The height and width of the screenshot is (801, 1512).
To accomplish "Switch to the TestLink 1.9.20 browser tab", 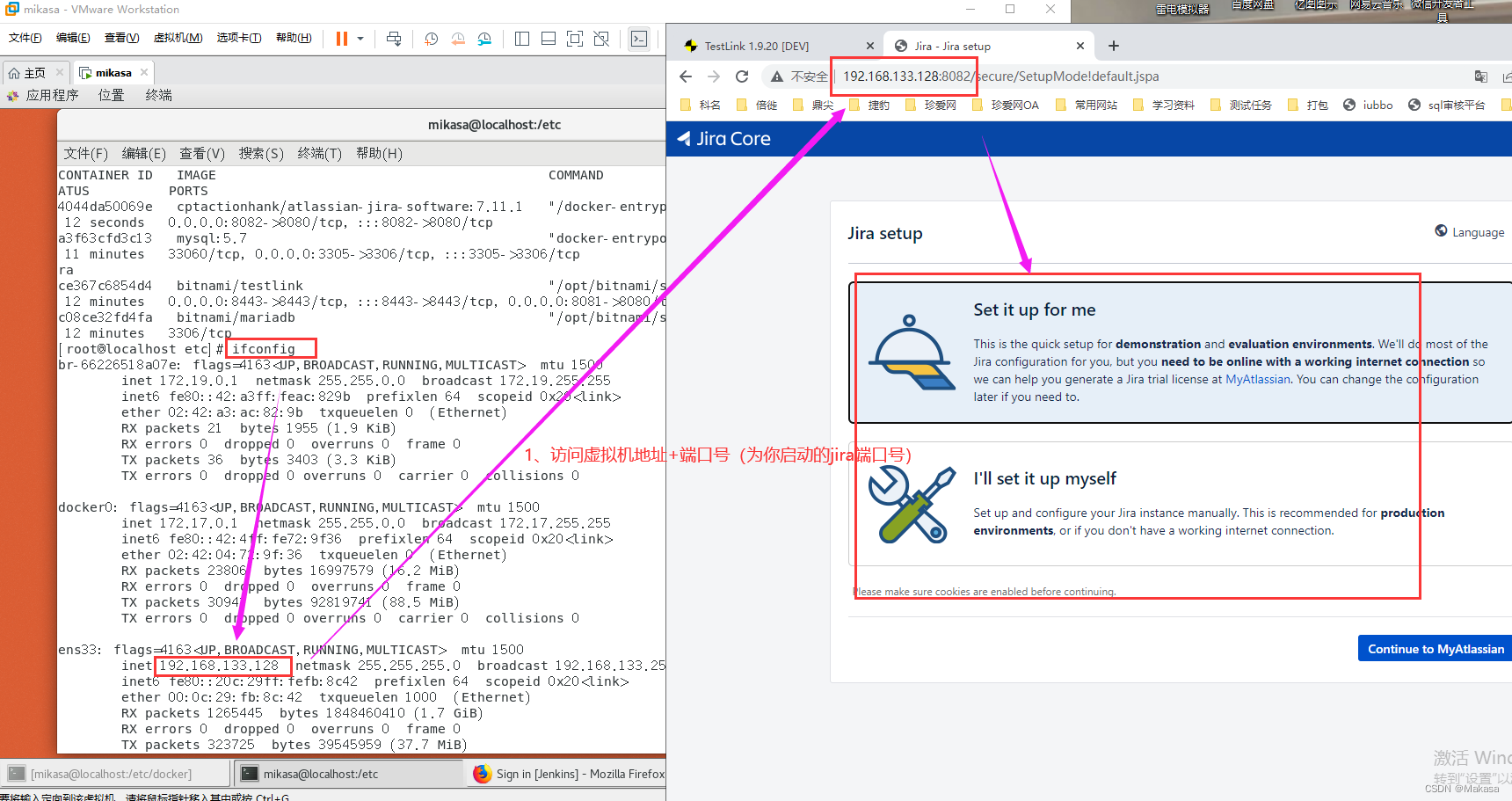I will click(757, 46).
